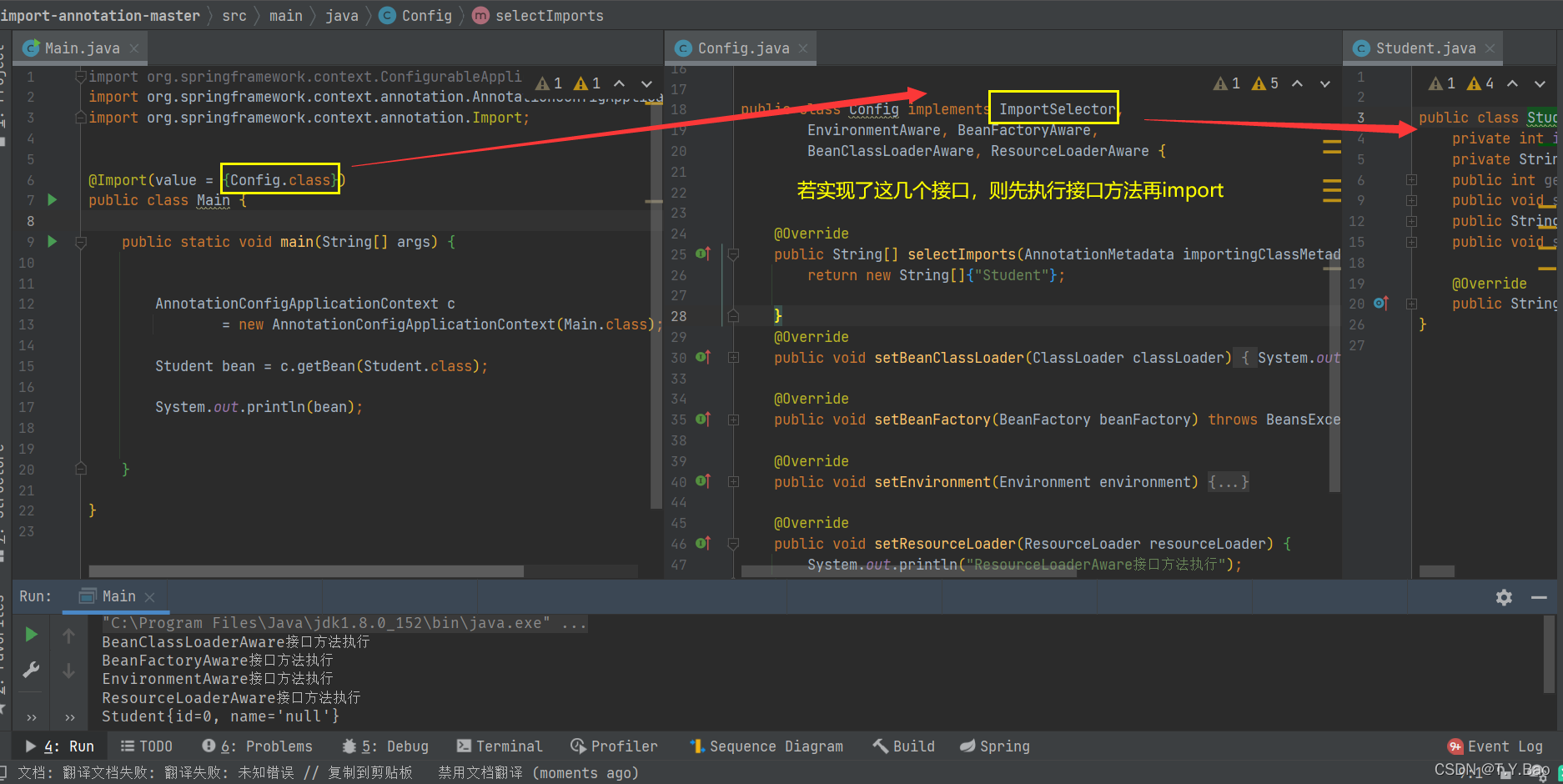Close the Main run tab
This screenshot has height=784, width=1563.
click(149, 597)
